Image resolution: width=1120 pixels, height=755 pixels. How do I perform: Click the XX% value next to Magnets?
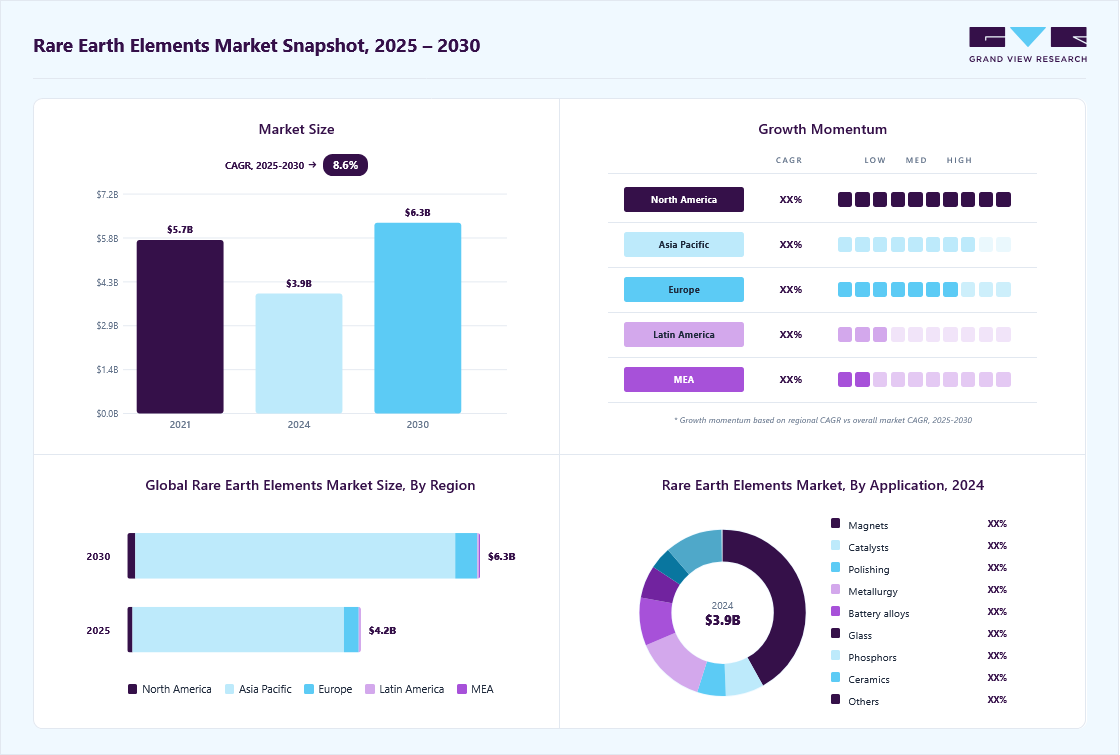pos(997,524)
